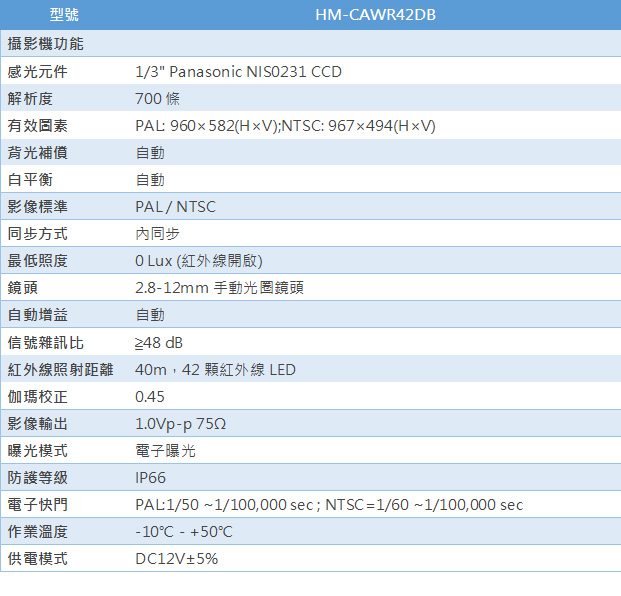Click the 1.0Vp-p 75Ω video output value
Screen dimensions: 621x596
181,424
